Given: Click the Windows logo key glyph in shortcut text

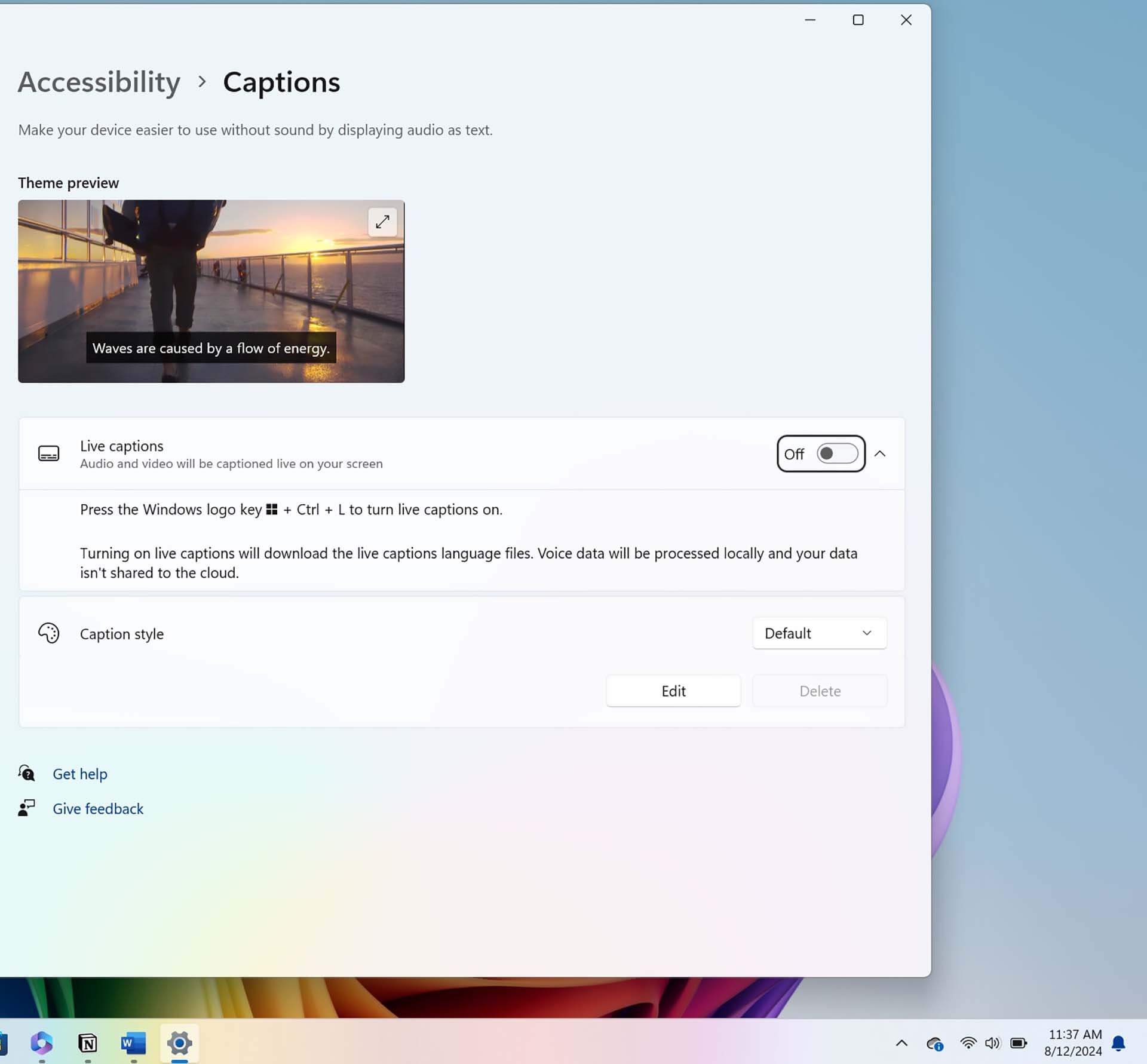Looking at the screenshot, I should (272, 509).
